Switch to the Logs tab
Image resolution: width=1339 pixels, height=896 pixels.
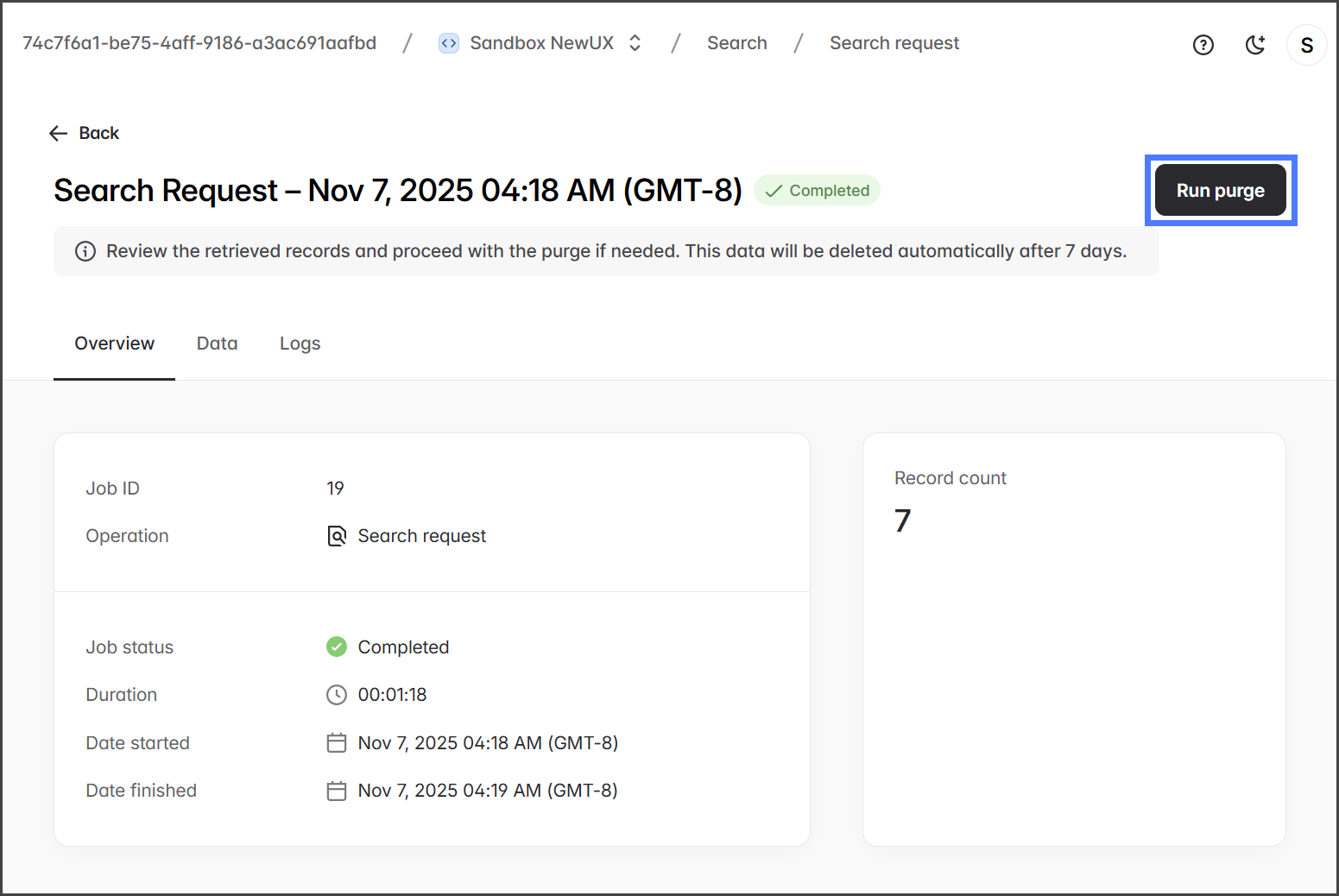pyautogui.click(x=300, y=344)
